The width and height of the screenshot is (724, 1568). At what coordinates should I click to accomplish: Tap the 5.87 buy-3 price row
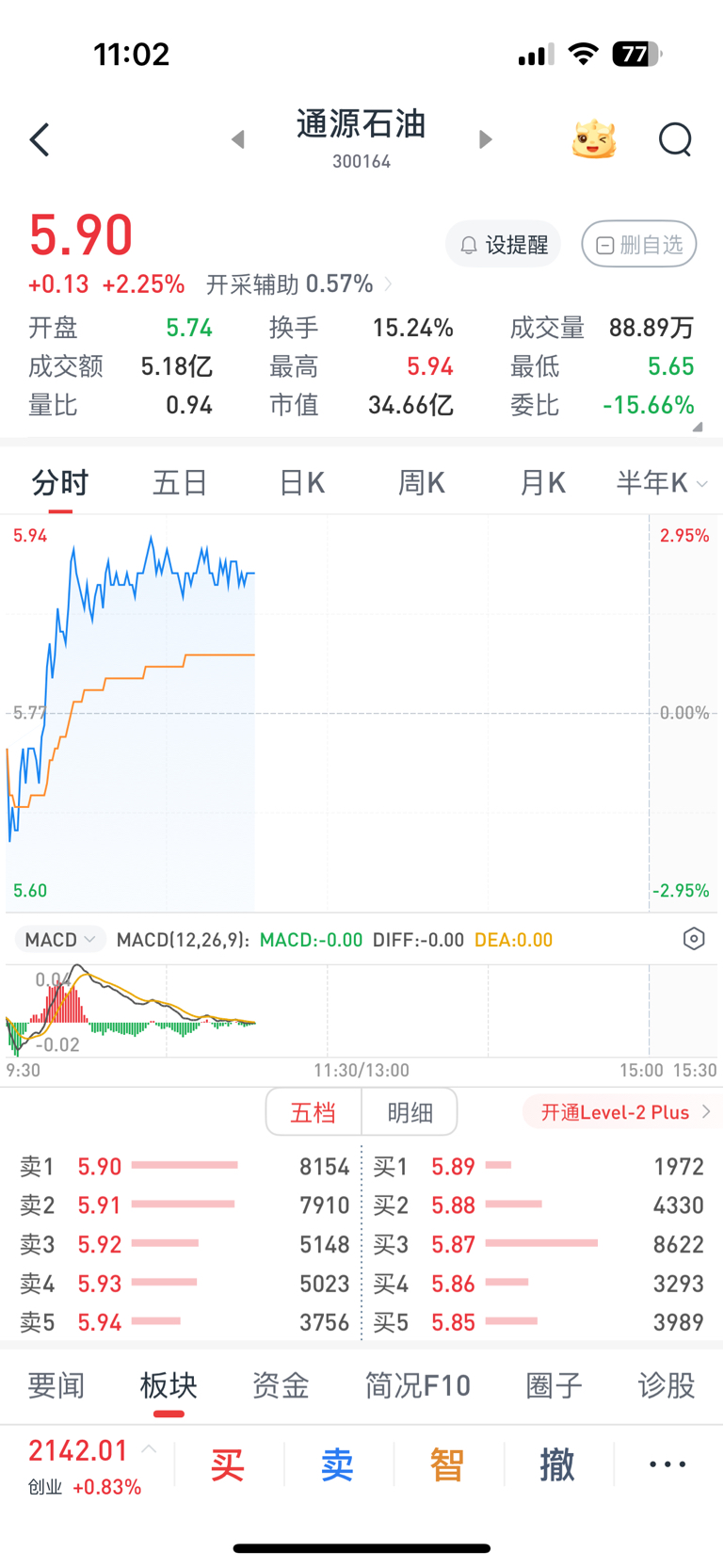click(x=539, y=1244)
